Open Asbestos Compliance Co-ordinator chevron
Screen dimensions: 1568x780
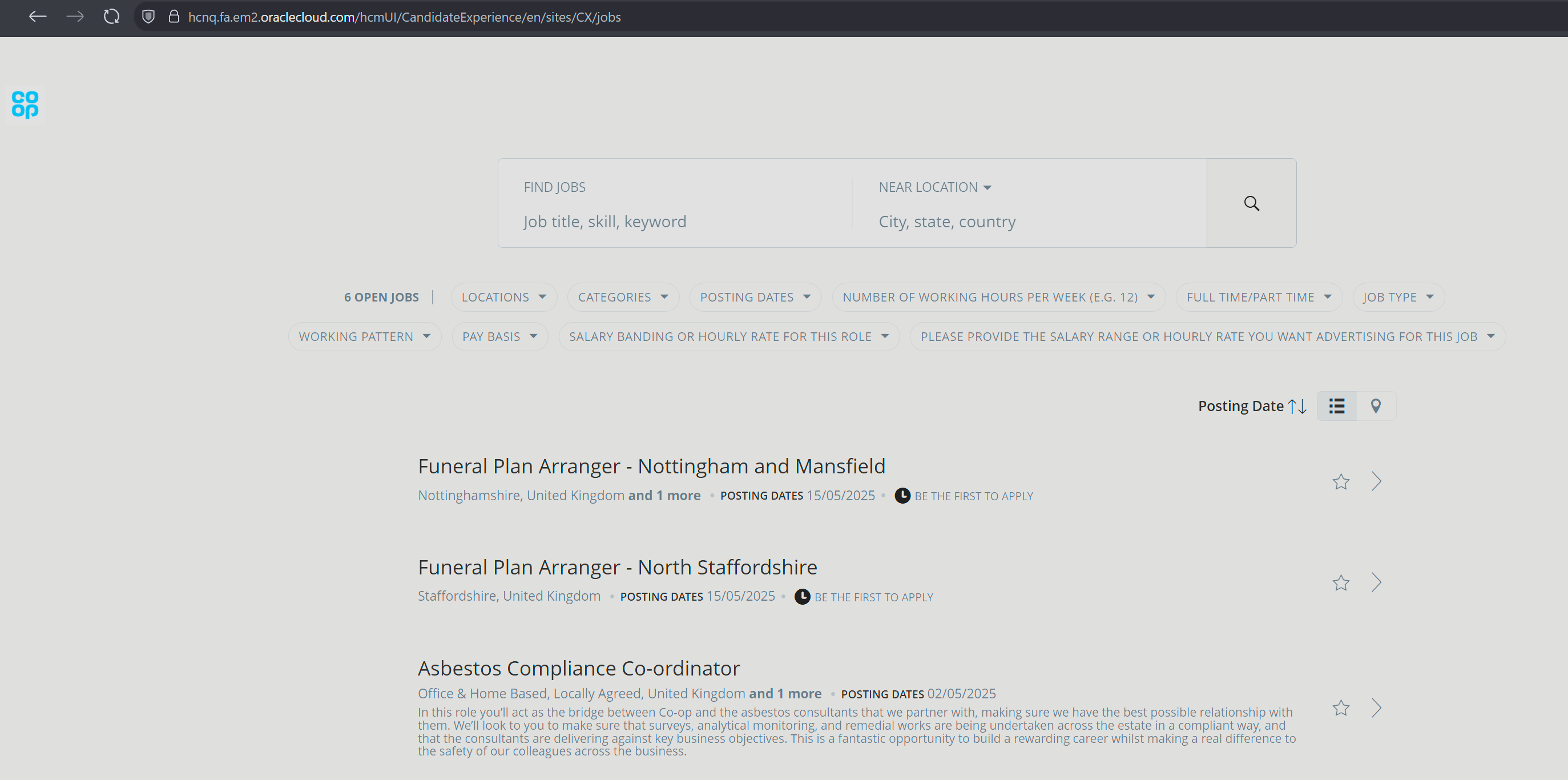(x=1376, y=707)
